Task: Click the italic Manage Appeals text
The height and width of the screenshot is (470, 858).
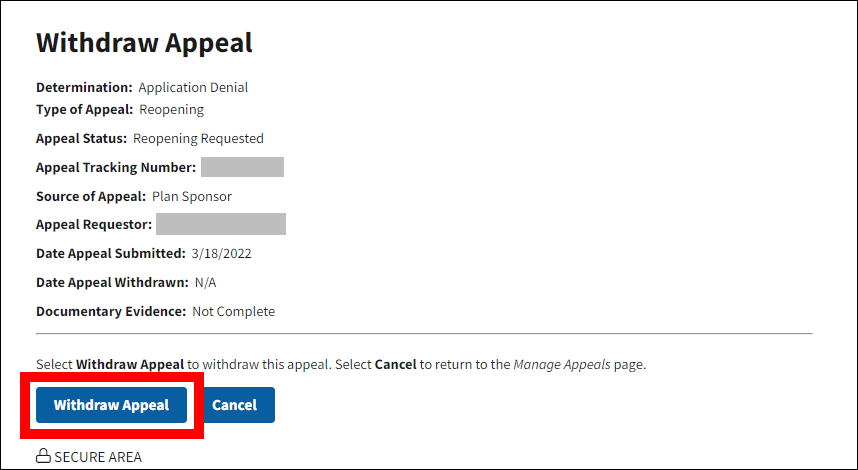Action: point(561,365)
